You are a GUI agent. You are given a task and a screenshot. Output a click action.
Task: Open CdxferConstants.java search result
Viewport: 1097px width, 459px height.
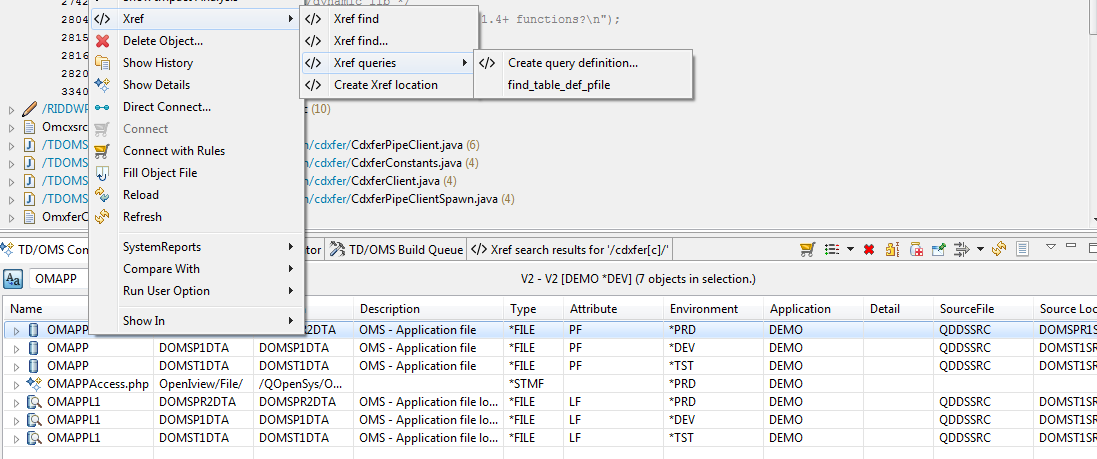pyautogui.click(x=407, y=163)
